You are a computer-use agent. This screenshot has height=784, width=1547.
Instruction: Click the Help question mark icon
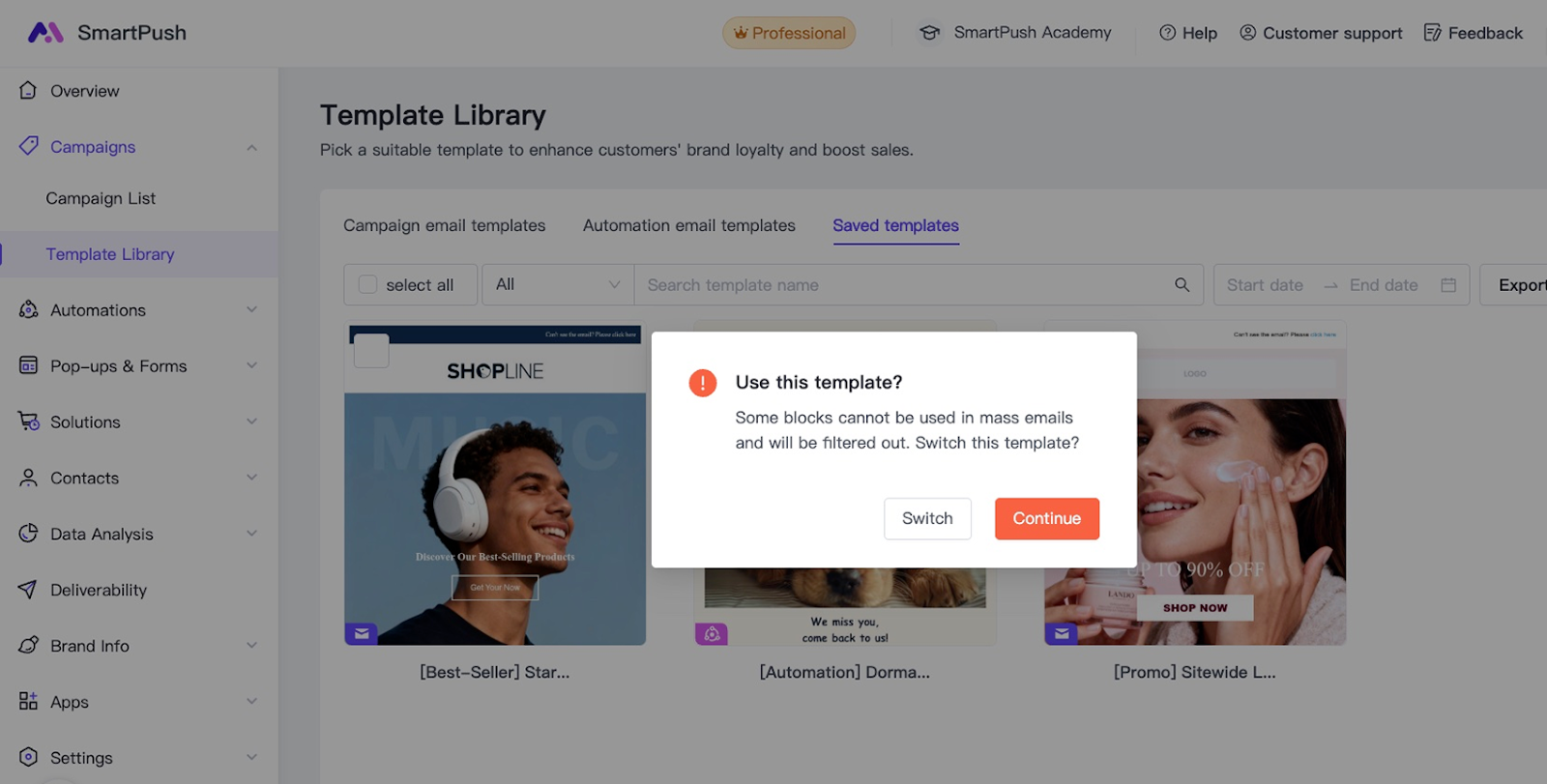click(x=1167, y=33)
